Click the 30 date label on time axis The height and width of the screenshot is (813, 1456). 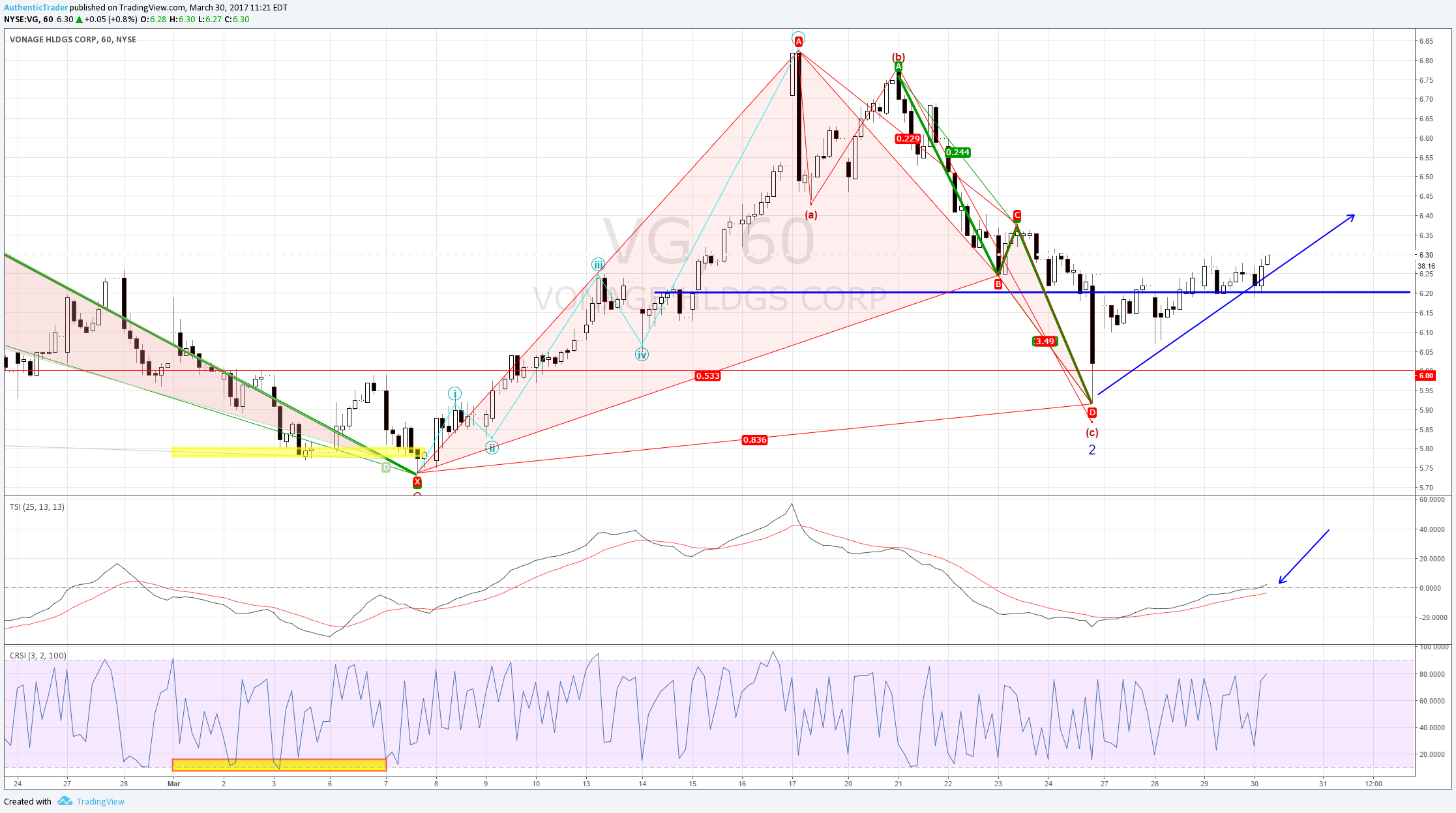(x=1255, y=784)
